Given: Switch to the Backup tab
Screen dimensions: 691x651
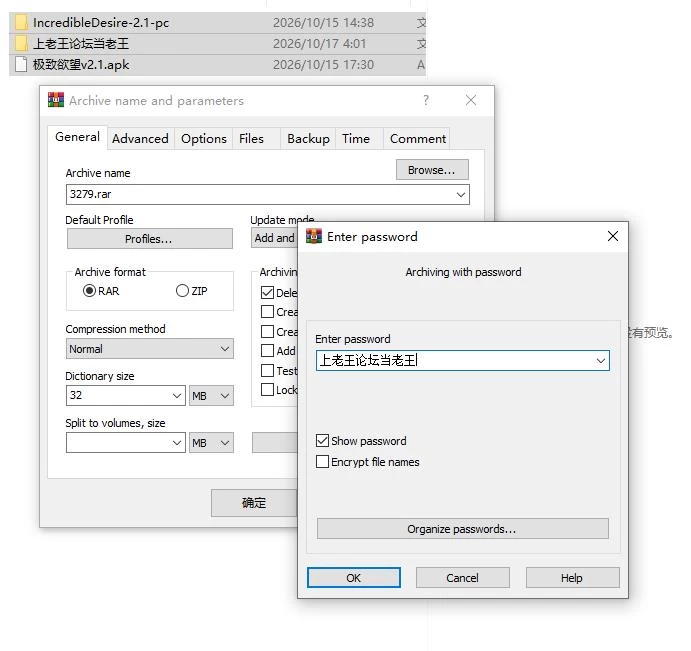Looking at the screenshot, I should (308, 139).
